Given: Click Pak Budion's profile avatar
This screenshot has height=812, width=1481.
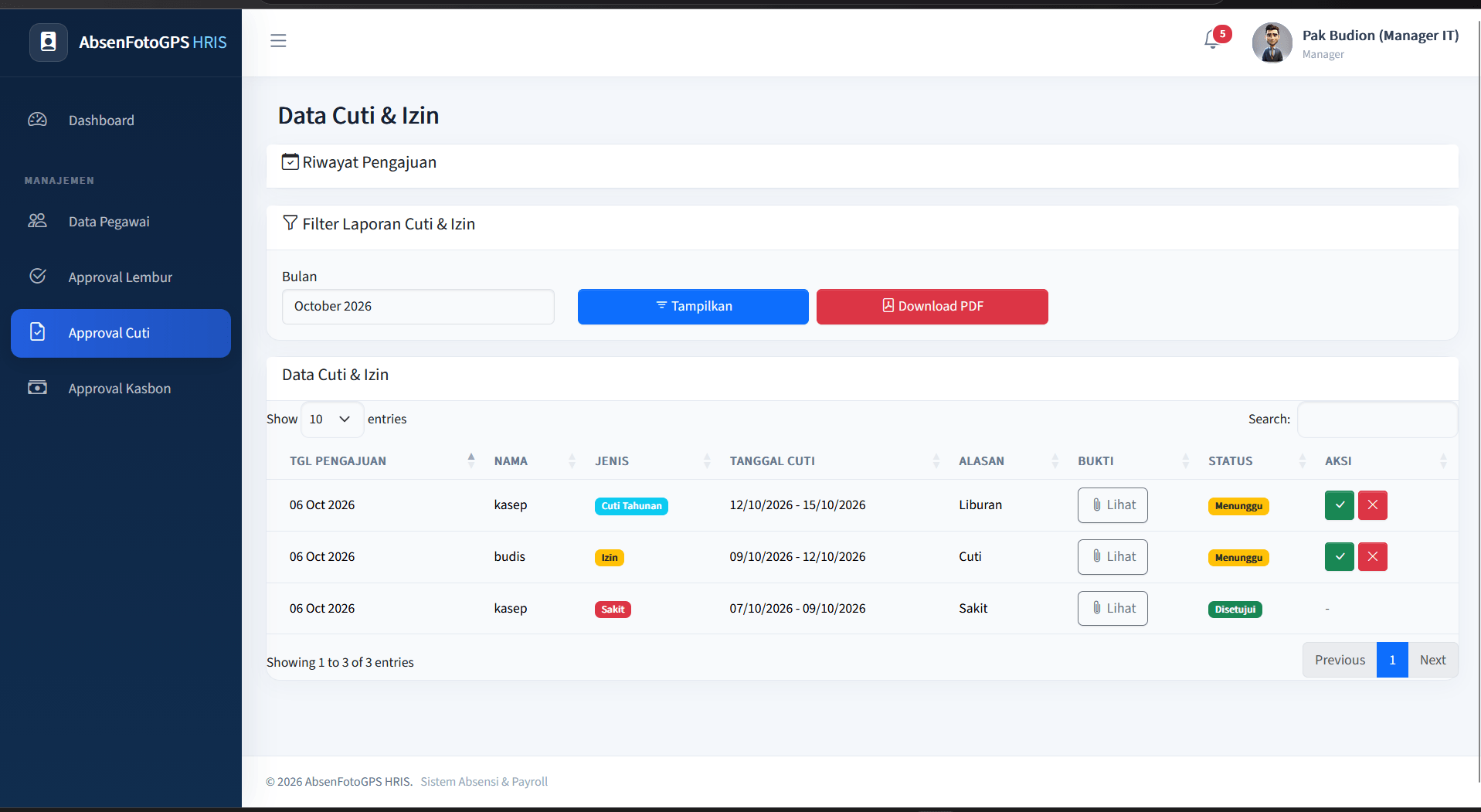Looking at the screenshot, I should (1272, 42).
